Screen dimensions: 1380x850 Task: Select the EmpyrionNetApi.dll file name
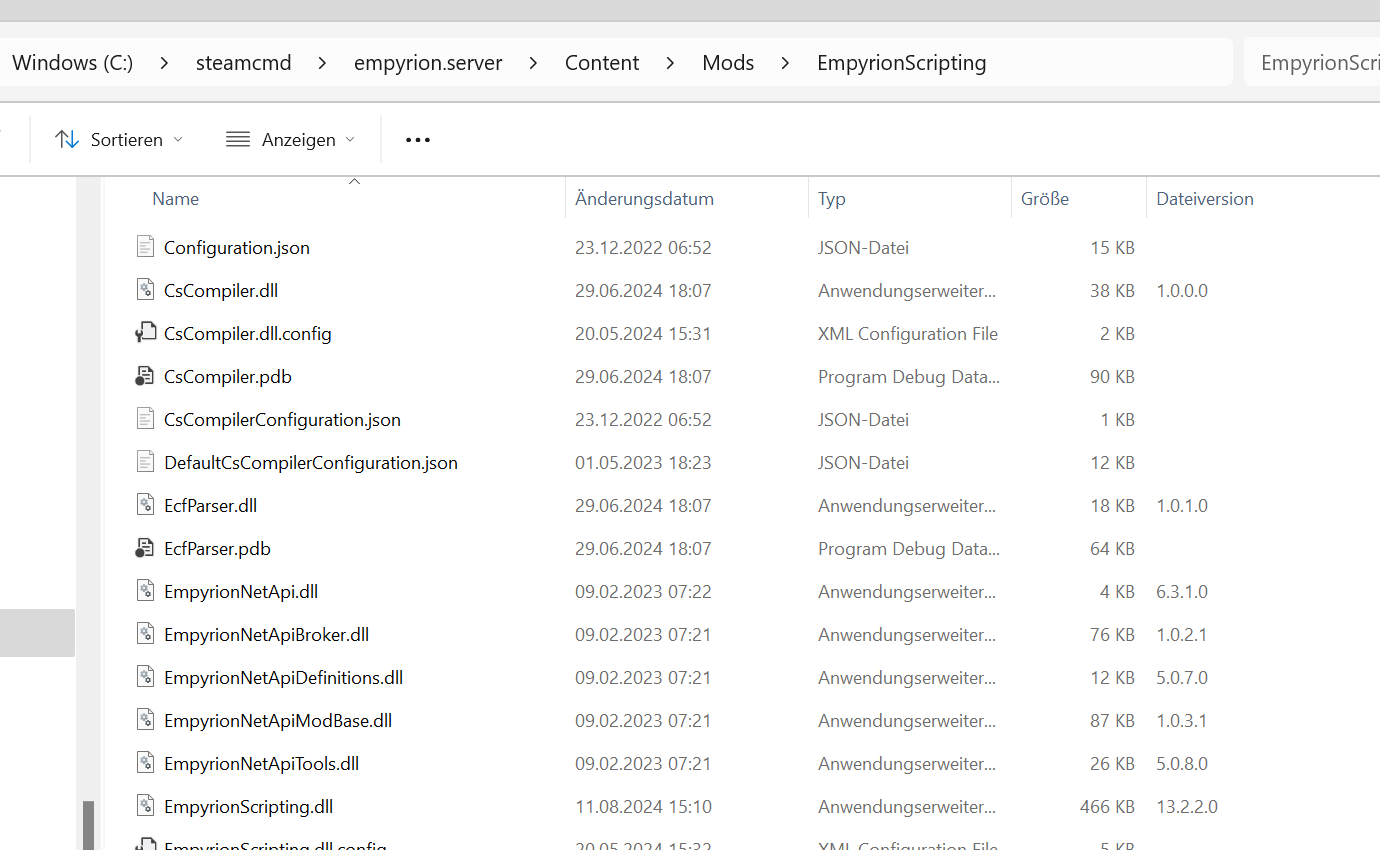(x=241, y=591)
